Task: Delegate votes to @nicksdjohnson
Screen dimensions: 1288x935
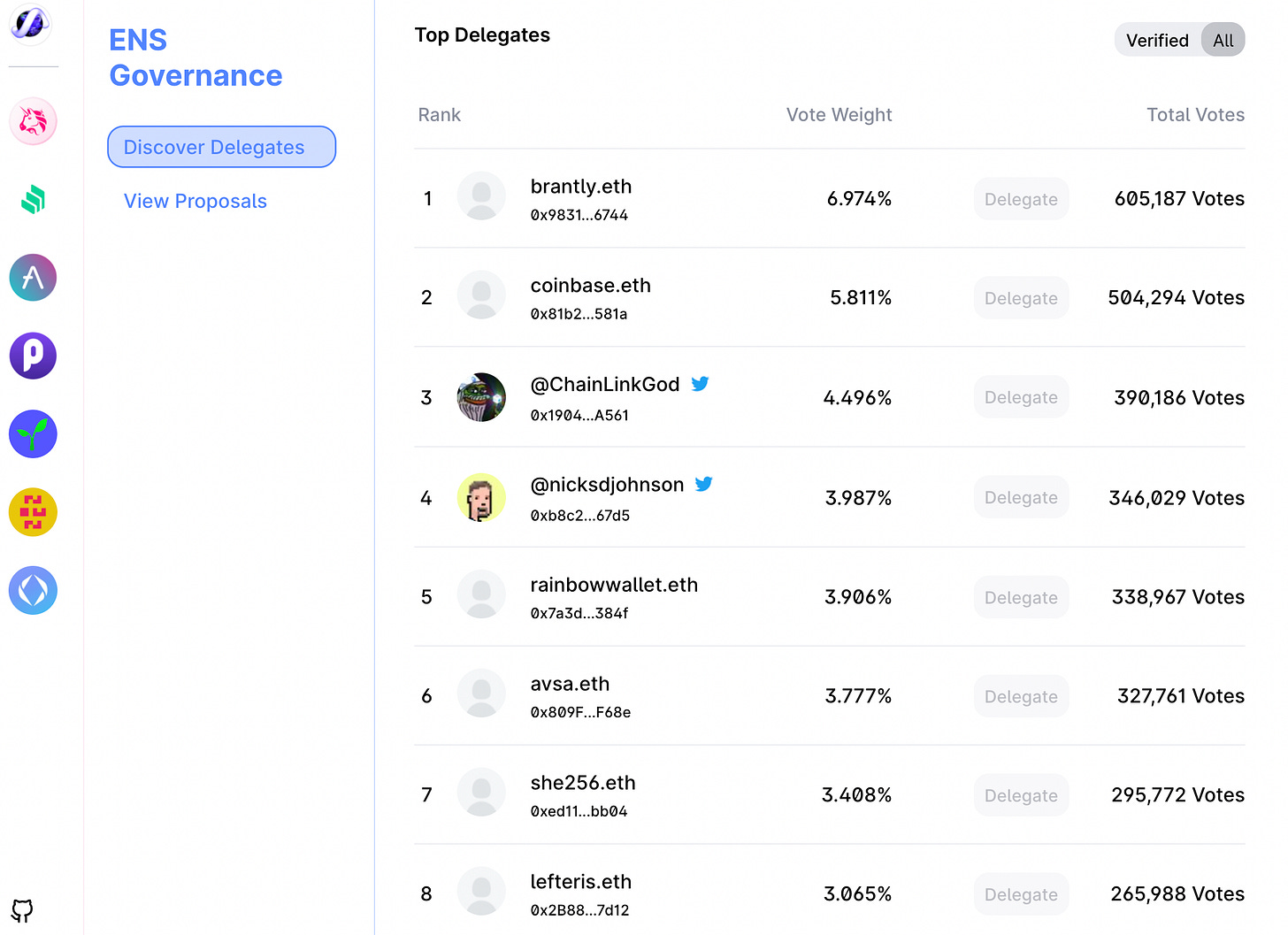Action: (x=1021, y=497)
